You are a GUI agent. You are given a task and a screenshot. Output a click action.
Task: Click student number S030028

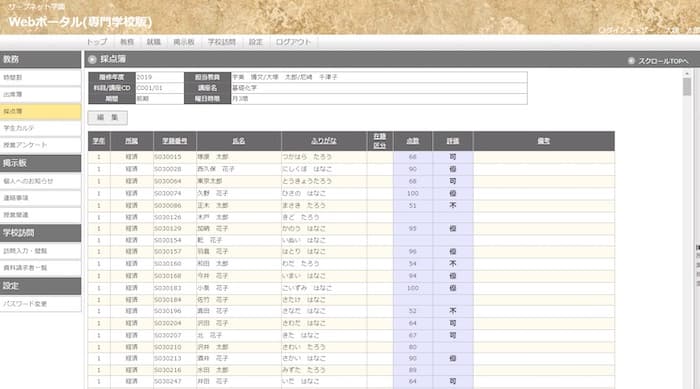click(x=168, y=169)
